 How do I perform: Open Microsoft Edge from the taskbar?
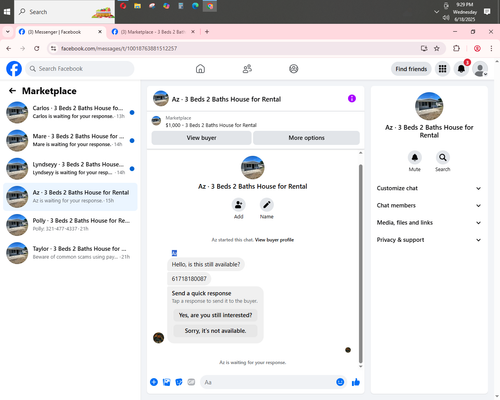point(195,6)
